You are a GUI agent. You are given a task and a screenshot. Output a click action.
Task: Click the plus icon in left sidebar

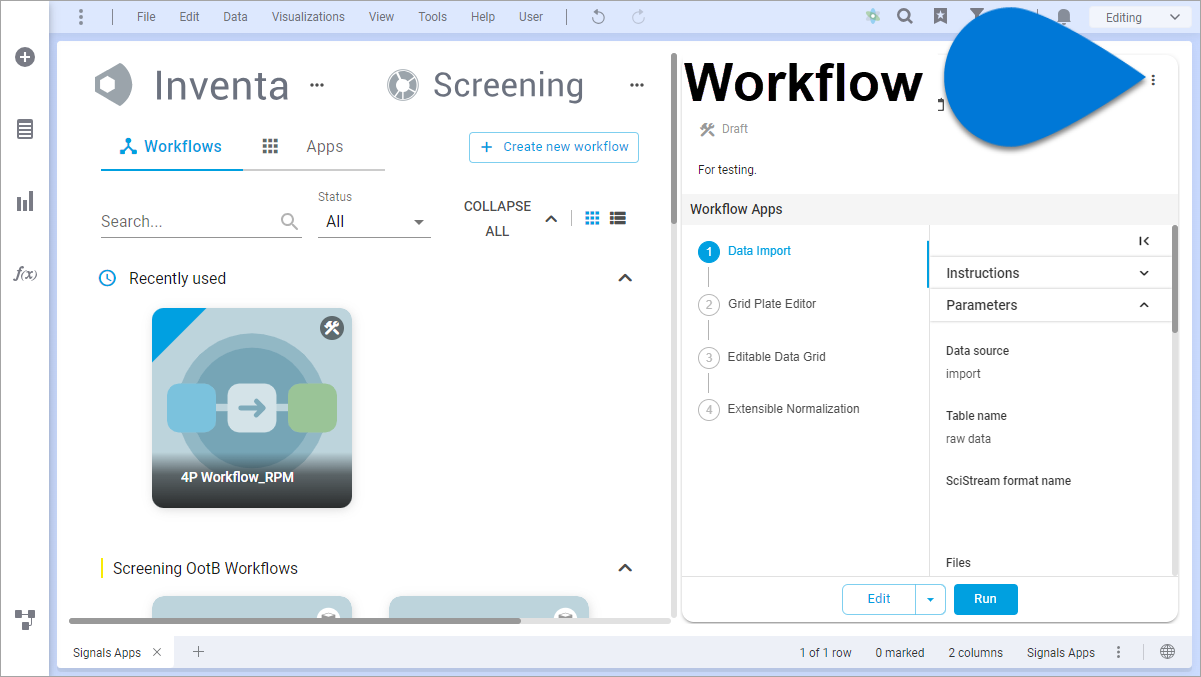(x=25, y=57)
